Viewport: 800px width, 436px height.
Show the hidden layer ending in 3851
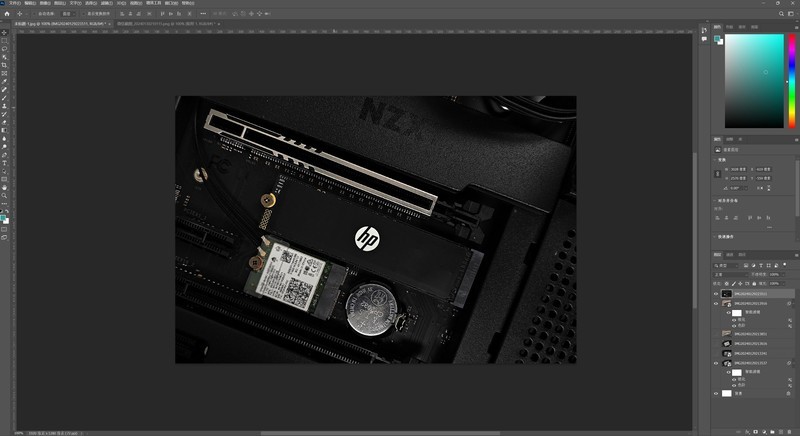pos(716,334)
